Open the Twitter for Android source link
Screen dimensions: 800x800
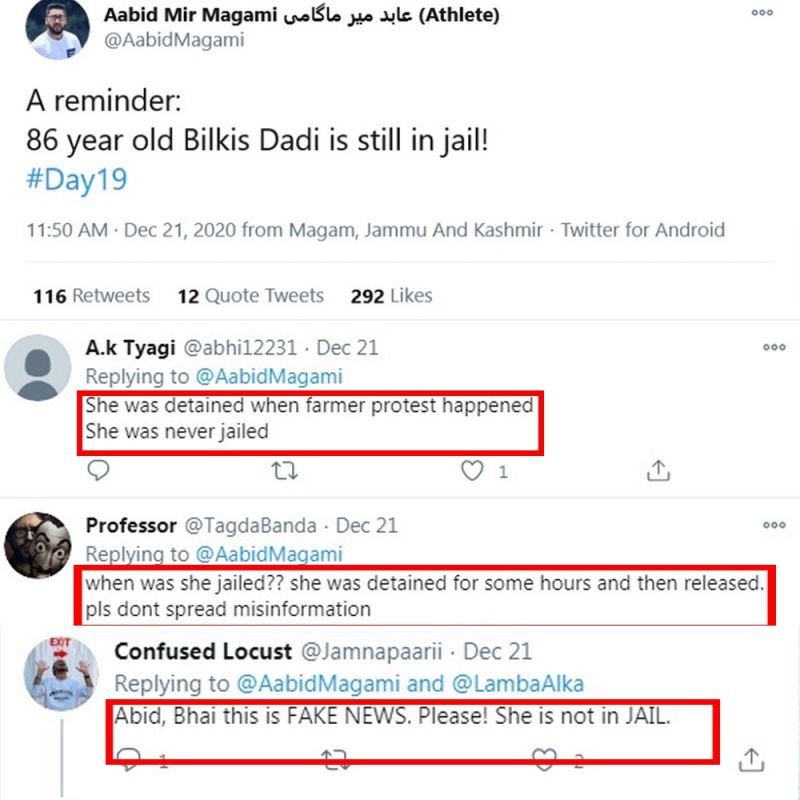pyautogui.click(x=642, y=230)
